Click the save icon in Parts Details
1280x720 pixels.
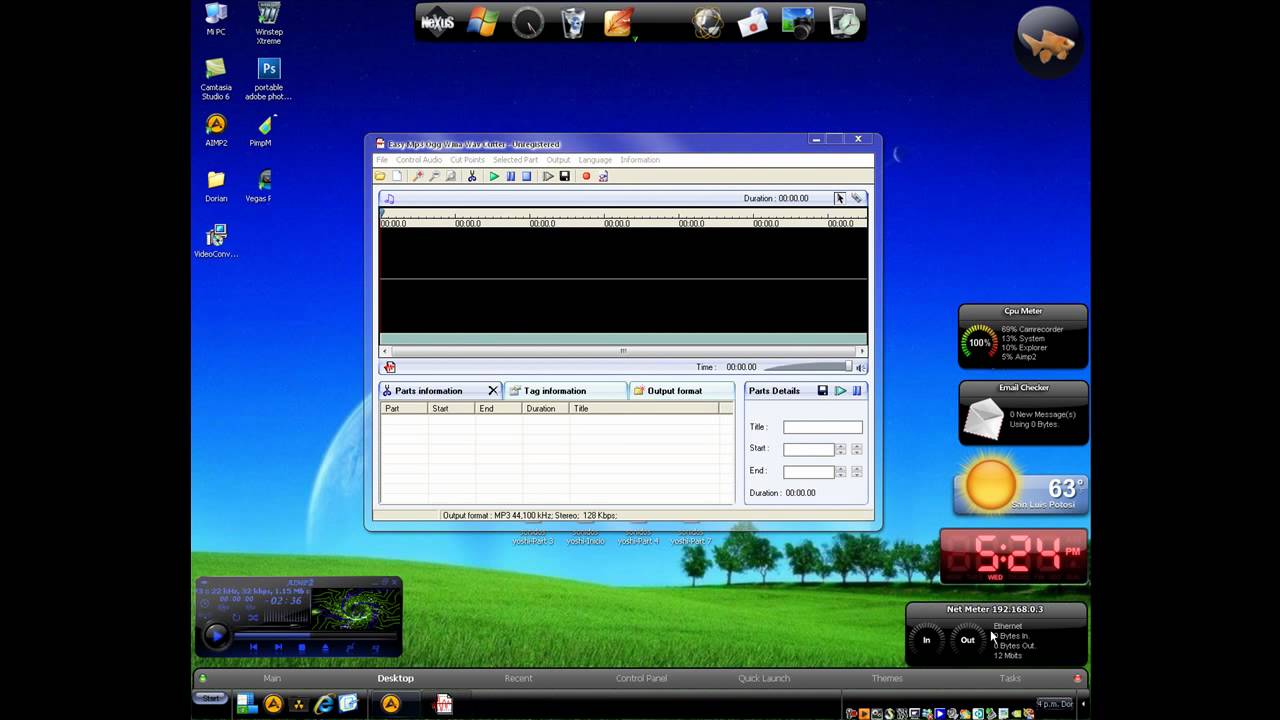(823, 391)
